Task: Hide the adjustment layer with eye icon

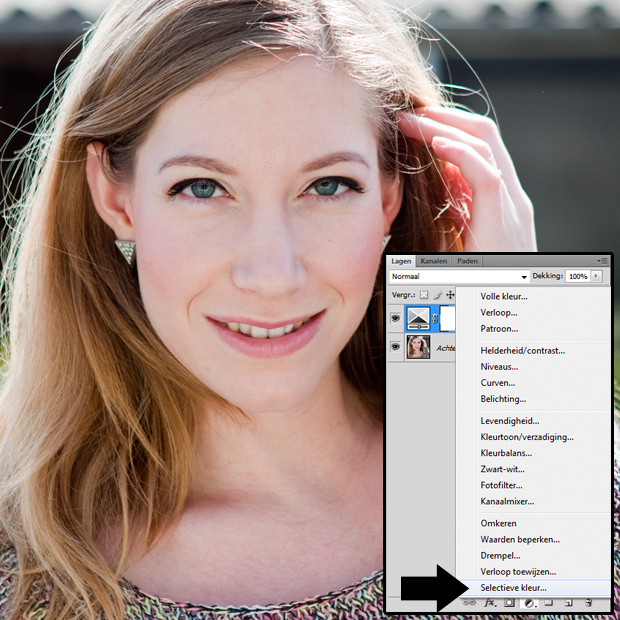Action: [396, 319]
